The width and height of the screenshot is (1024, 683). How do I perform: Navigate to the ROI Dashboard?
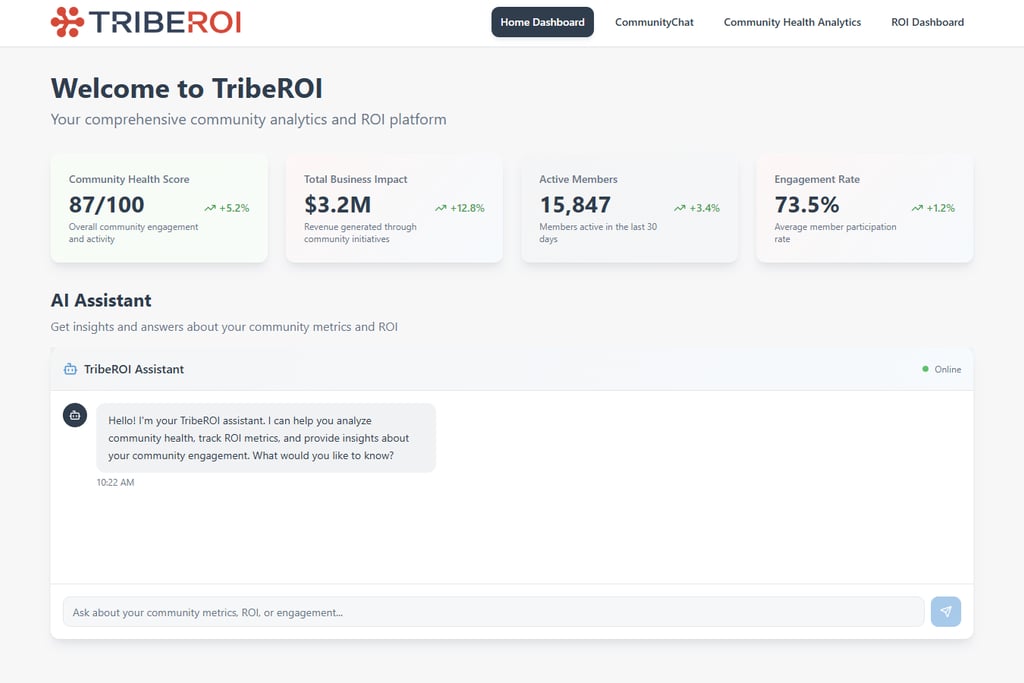tap(927, 21)
